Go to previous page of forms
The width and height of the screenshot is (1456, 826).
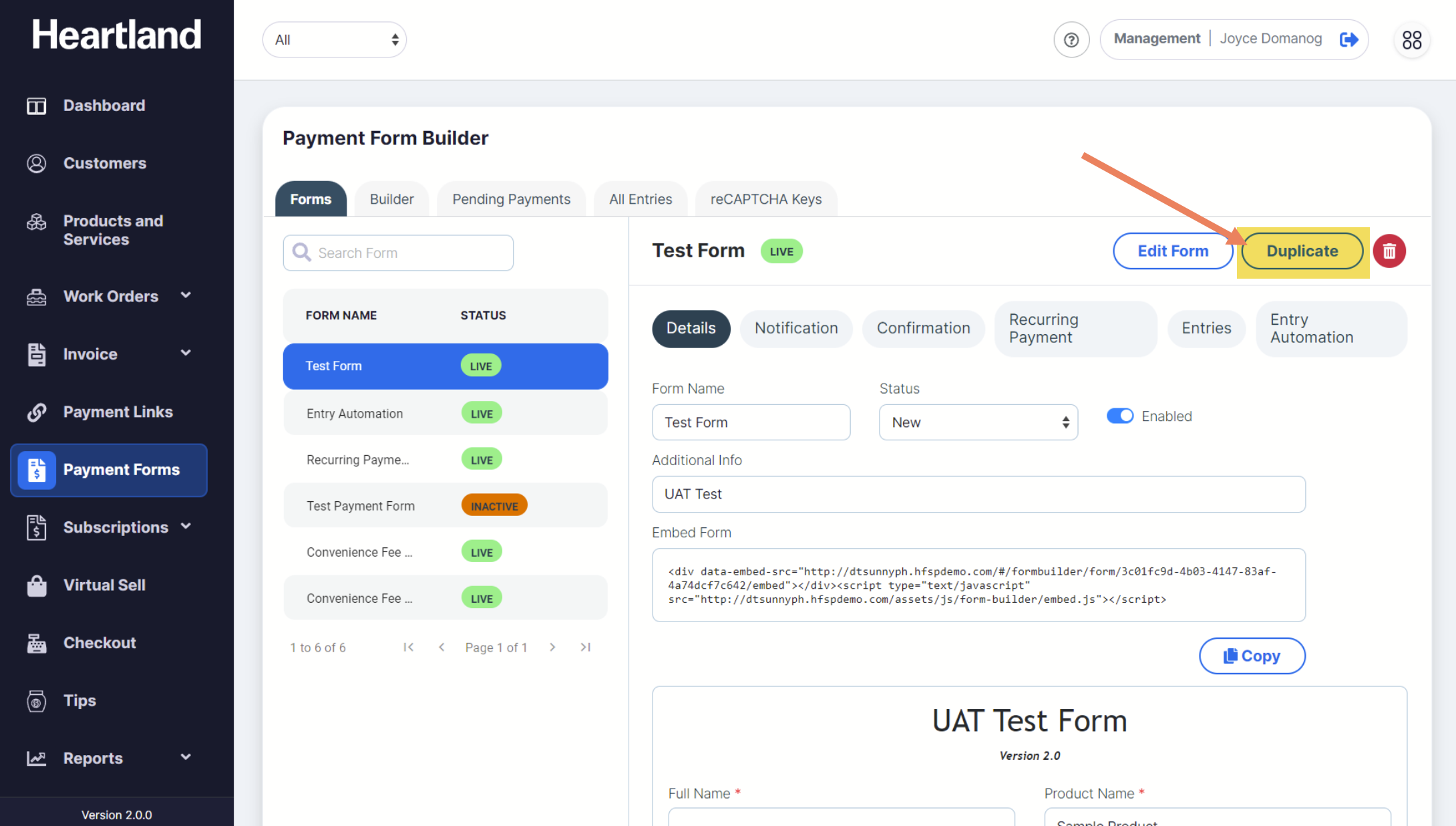(441, 647)
